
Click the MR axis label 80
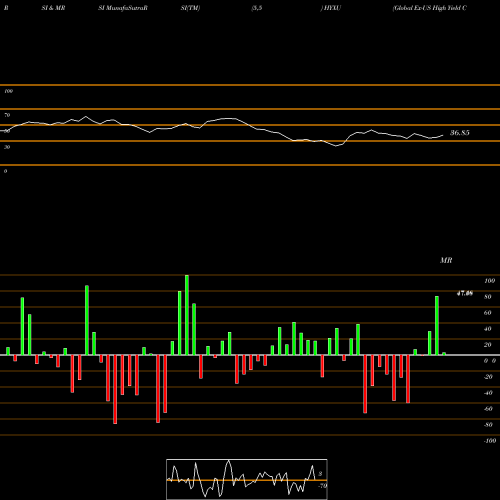pos(488,297)
